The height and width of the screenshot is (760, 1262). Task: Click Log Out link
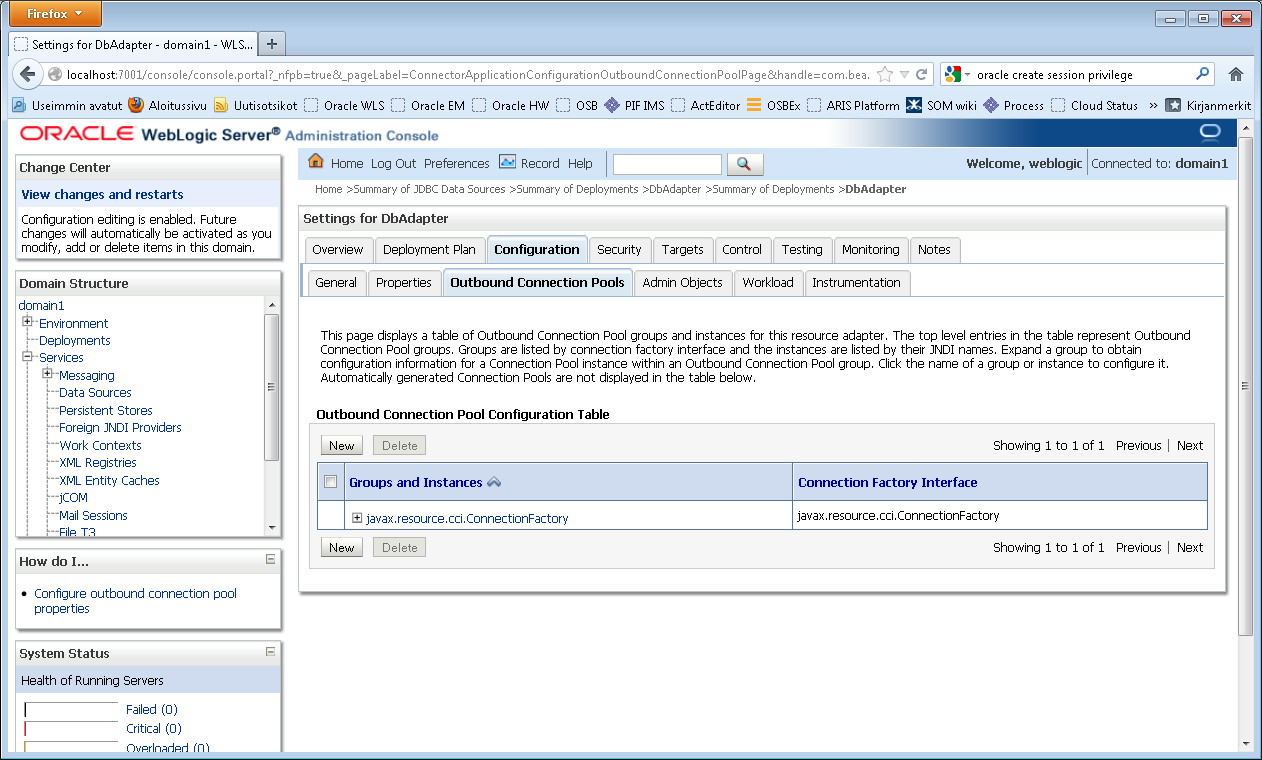pos(393,163)
